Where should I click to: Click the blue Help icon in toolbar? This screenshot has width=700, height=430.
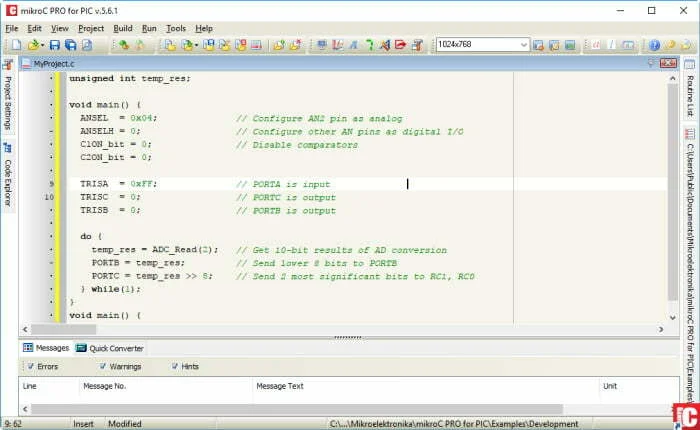click(654, 45)
